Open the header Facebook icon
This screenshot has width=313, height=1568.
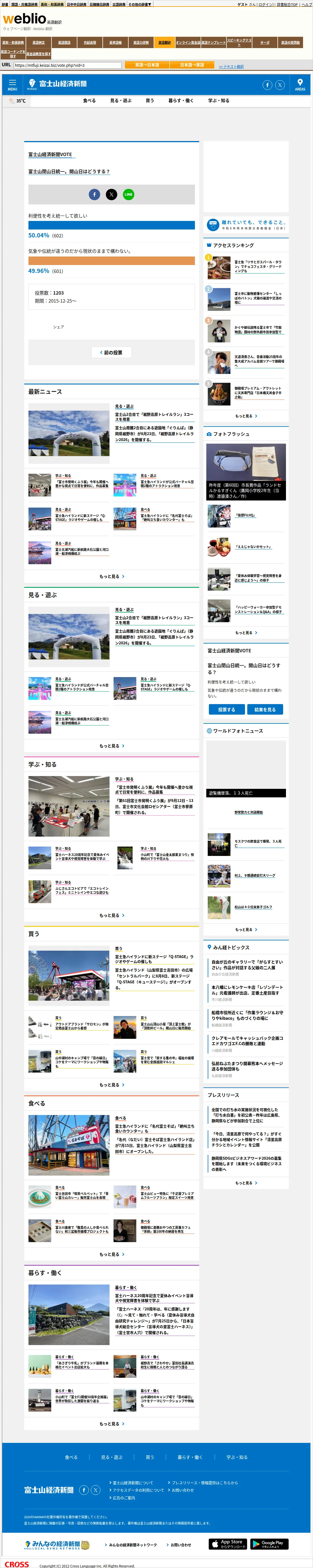point(267,85)
